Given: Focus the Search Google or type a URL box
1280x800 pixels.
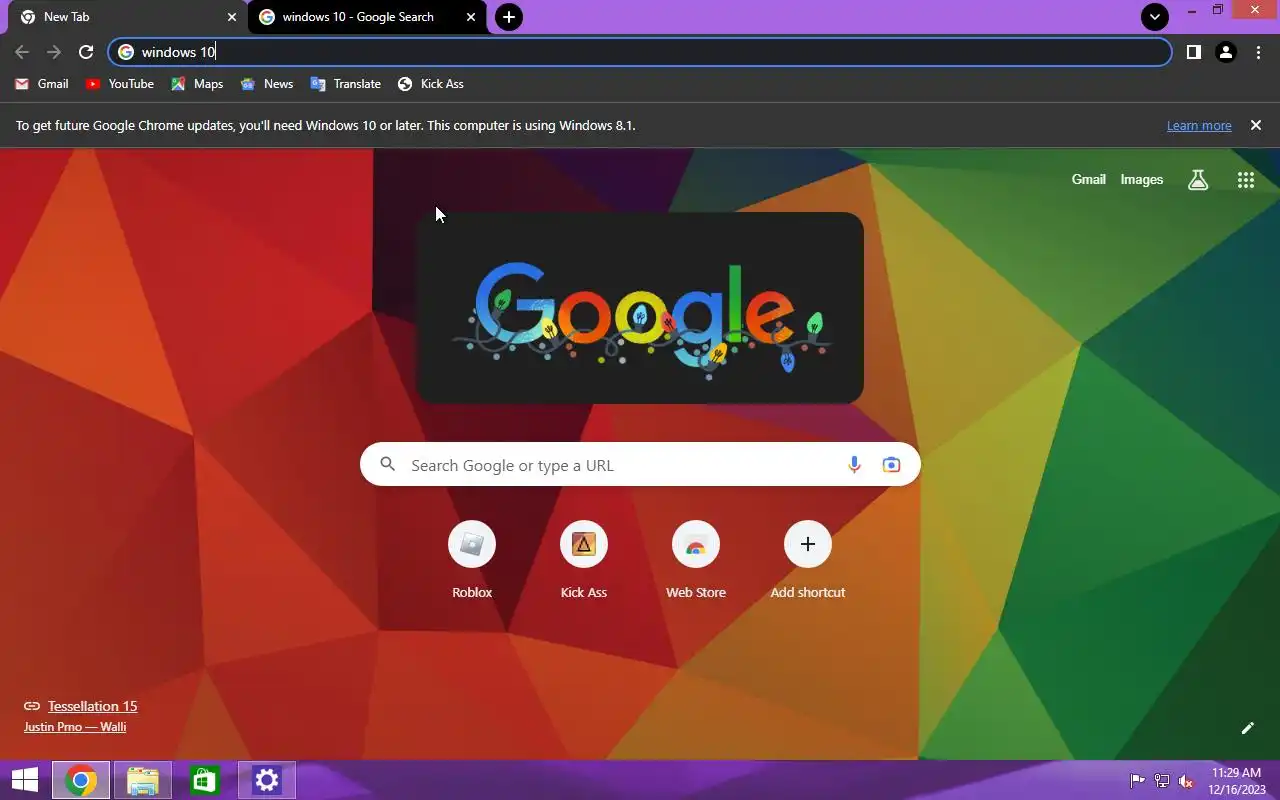Looking at the screenshot, I should click(640, 465).
